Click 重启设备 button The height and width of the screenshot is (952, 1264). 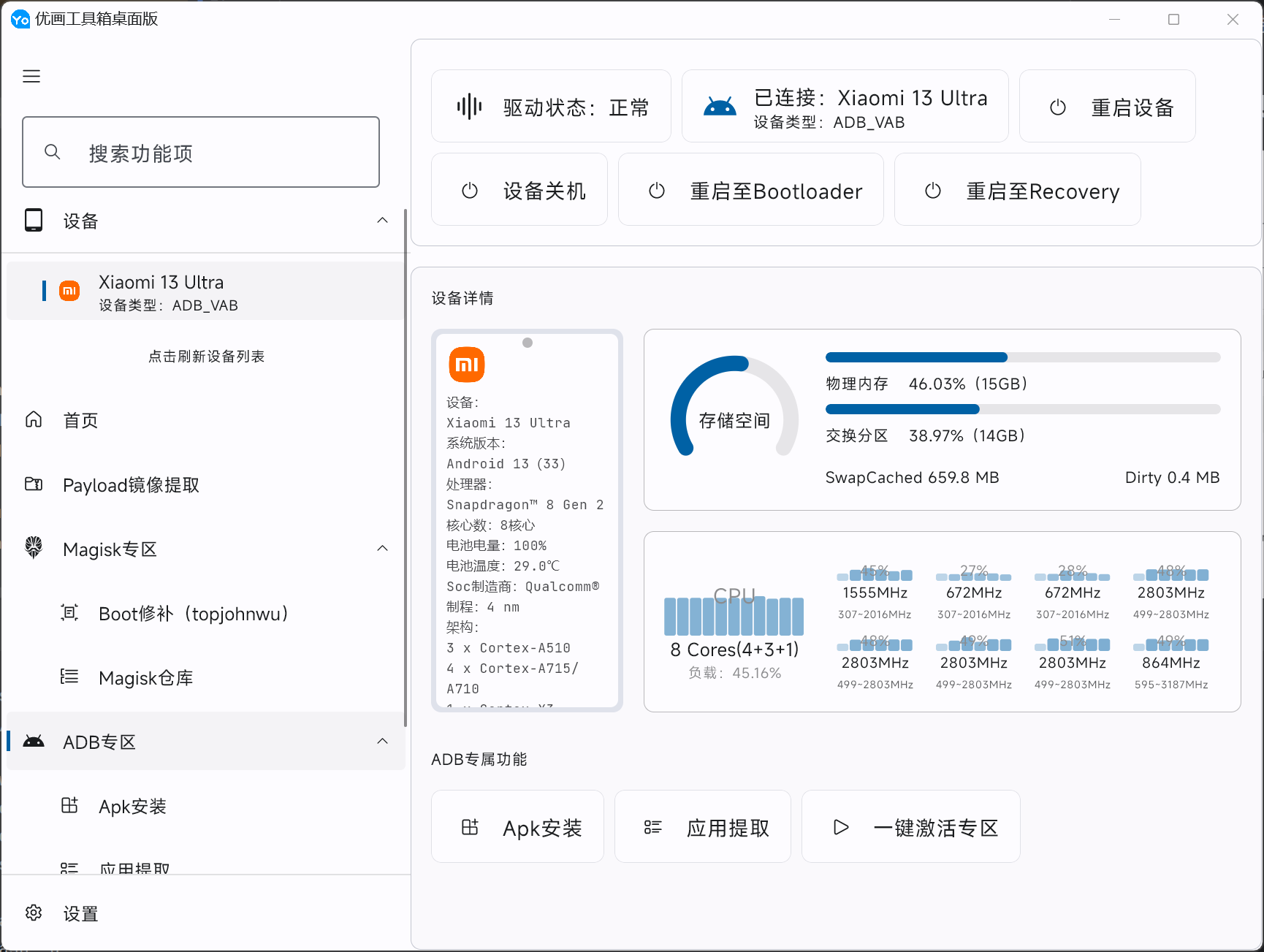click(1108, 107)
